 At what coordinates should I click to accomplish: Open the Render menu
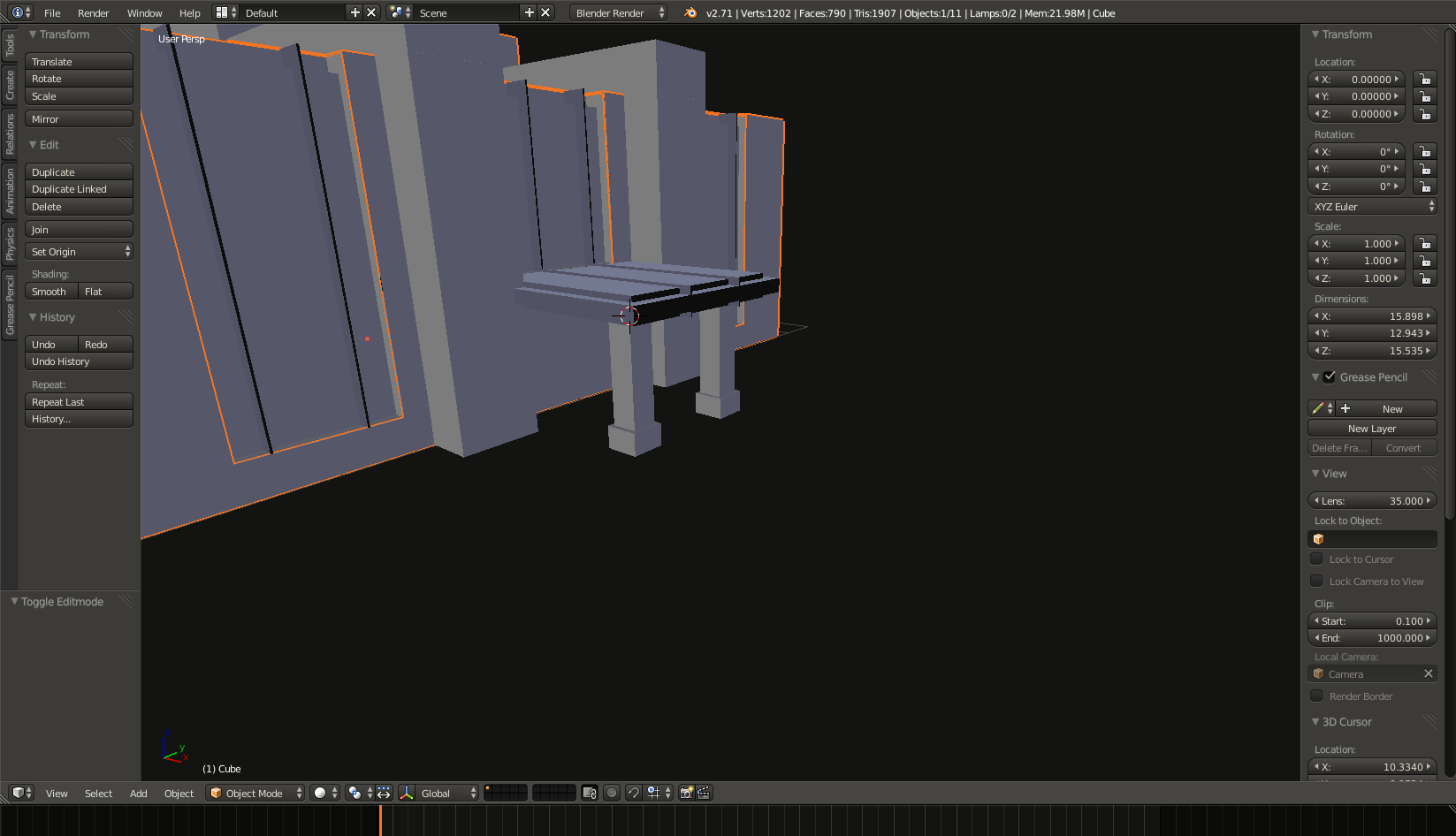(x=93, y=13)
